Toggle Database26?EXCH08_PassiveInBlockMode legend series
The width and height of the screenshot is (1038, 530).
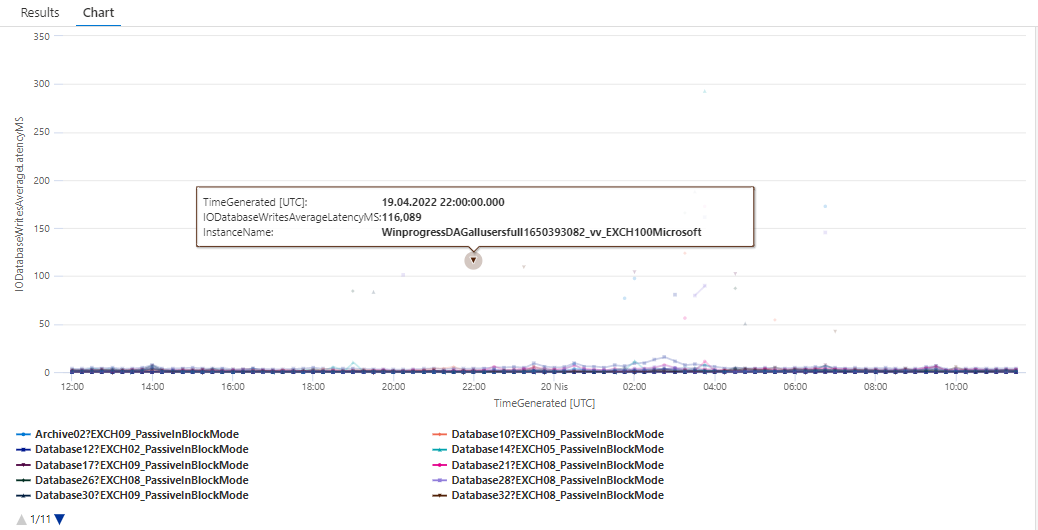coord(132,480)
